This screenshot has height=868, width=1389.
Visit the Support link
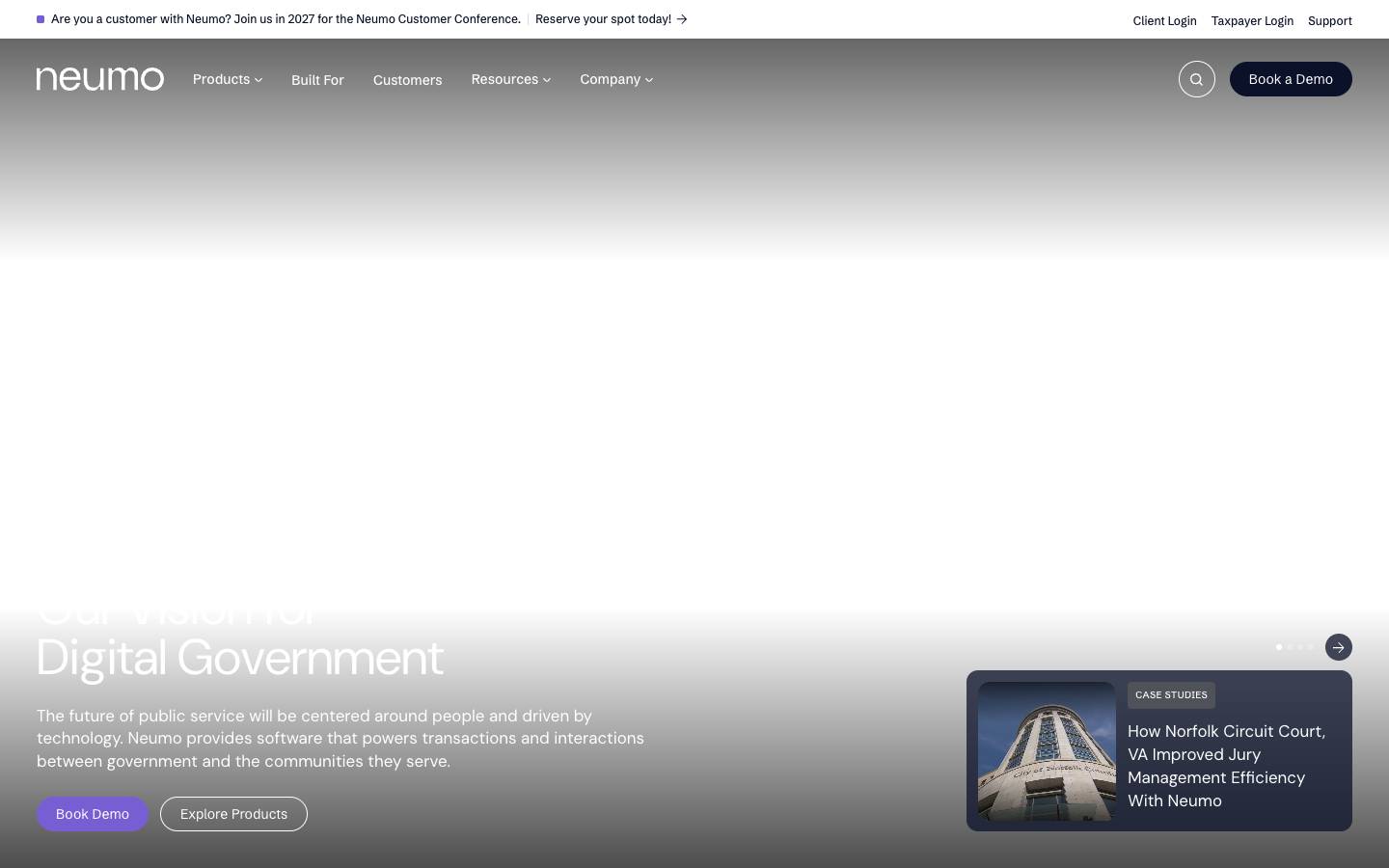pyautogui.click(x=1329, y=20)
